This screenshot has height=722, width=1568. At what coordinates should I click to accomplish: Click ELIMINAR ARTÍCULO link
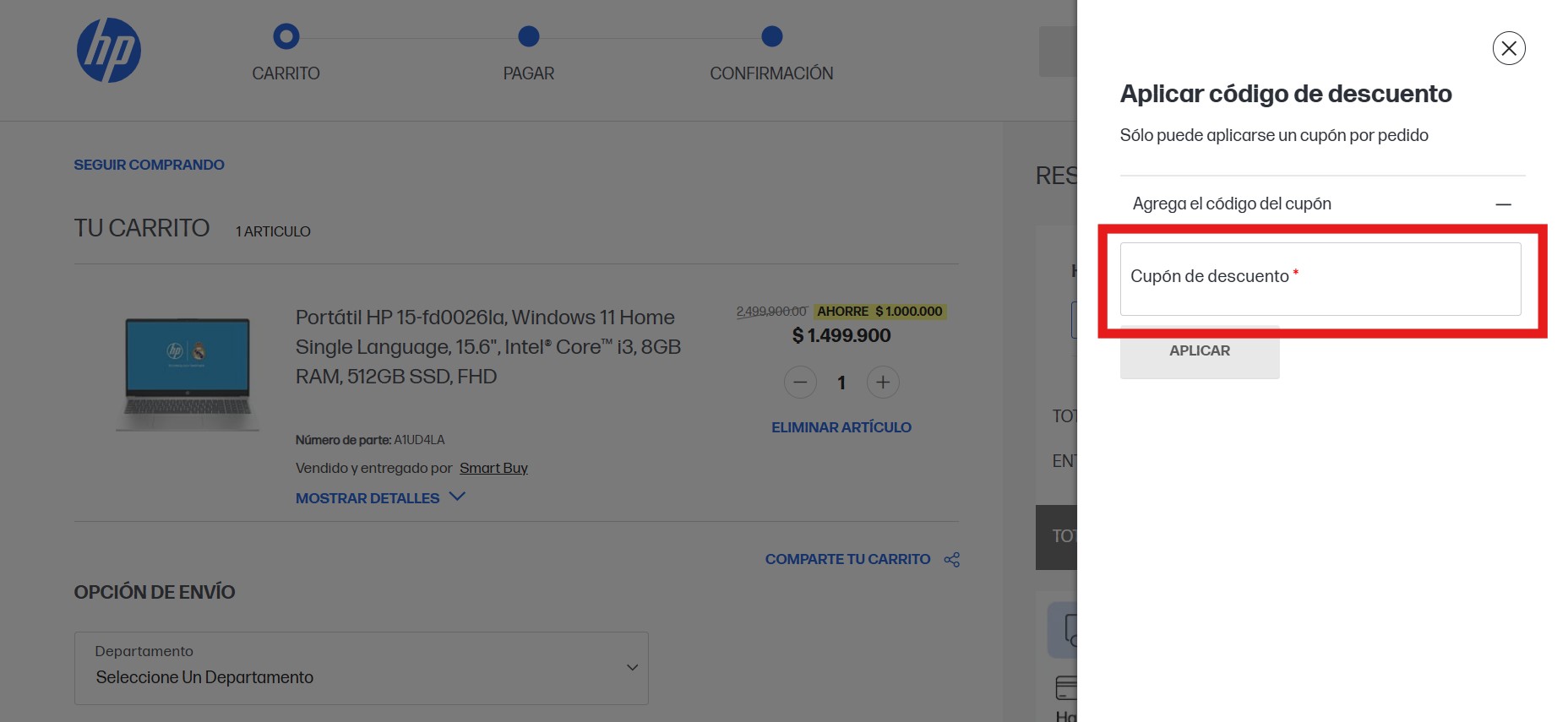pyautogui.click(x=841, y=427)
